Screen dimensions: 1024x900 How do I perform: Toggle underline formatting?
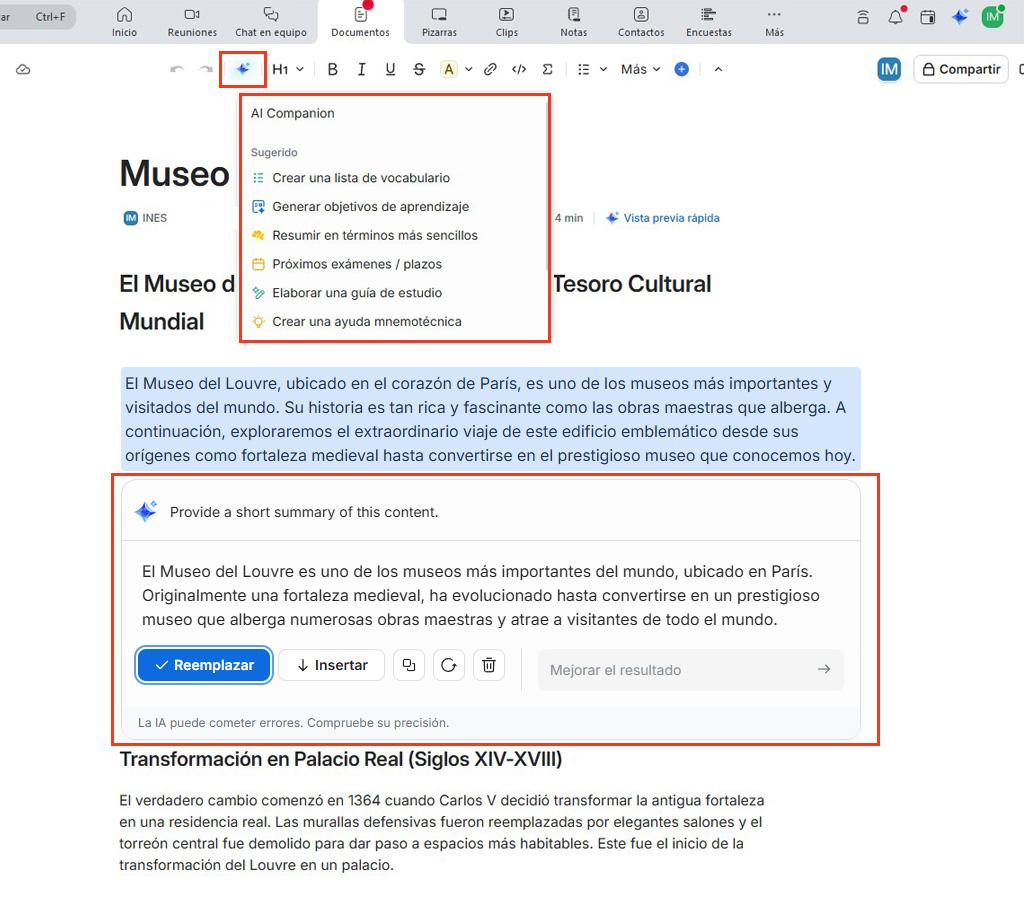[390, 69]
